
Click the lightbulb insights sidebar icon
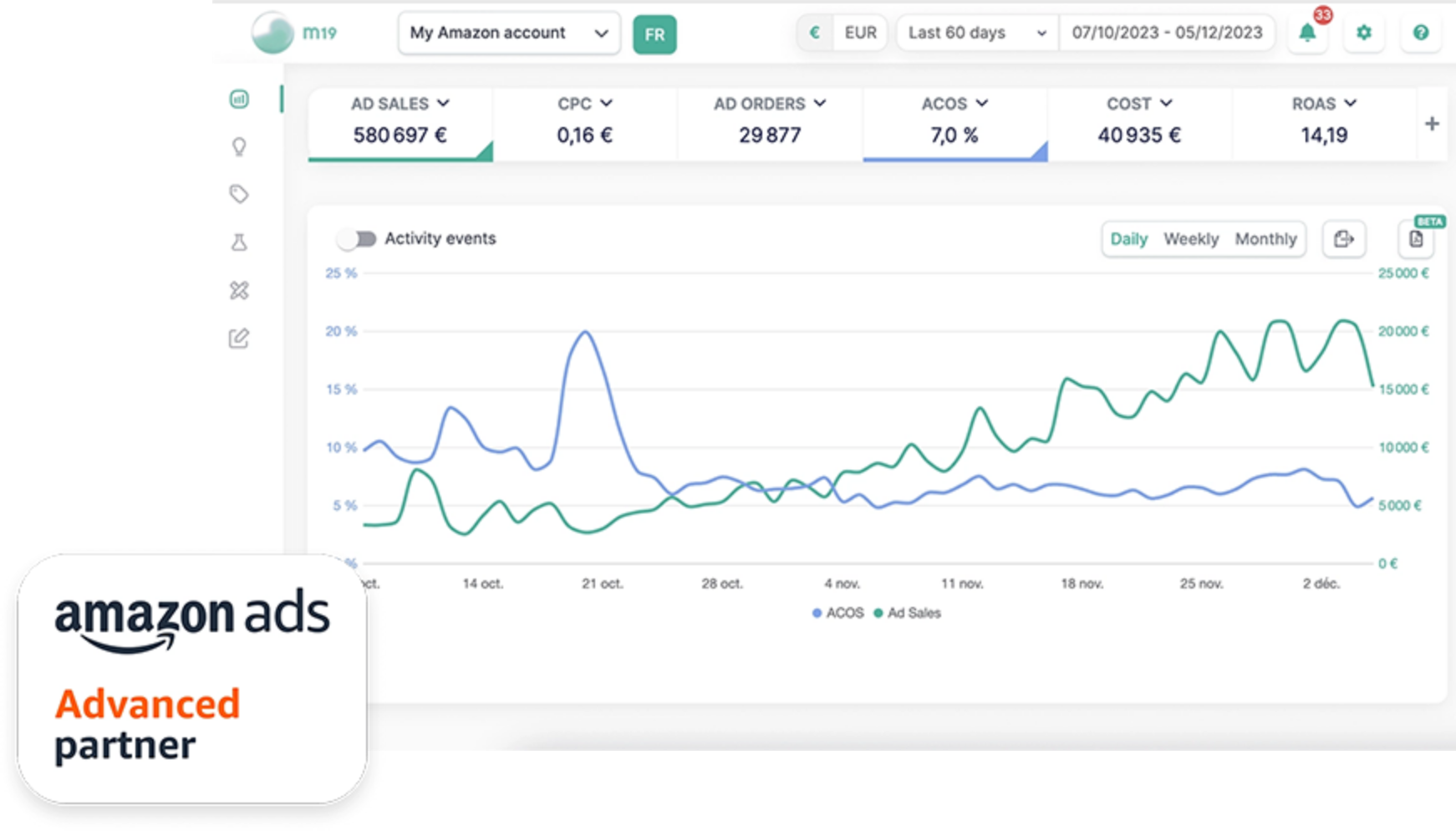[x=239, y=147]
